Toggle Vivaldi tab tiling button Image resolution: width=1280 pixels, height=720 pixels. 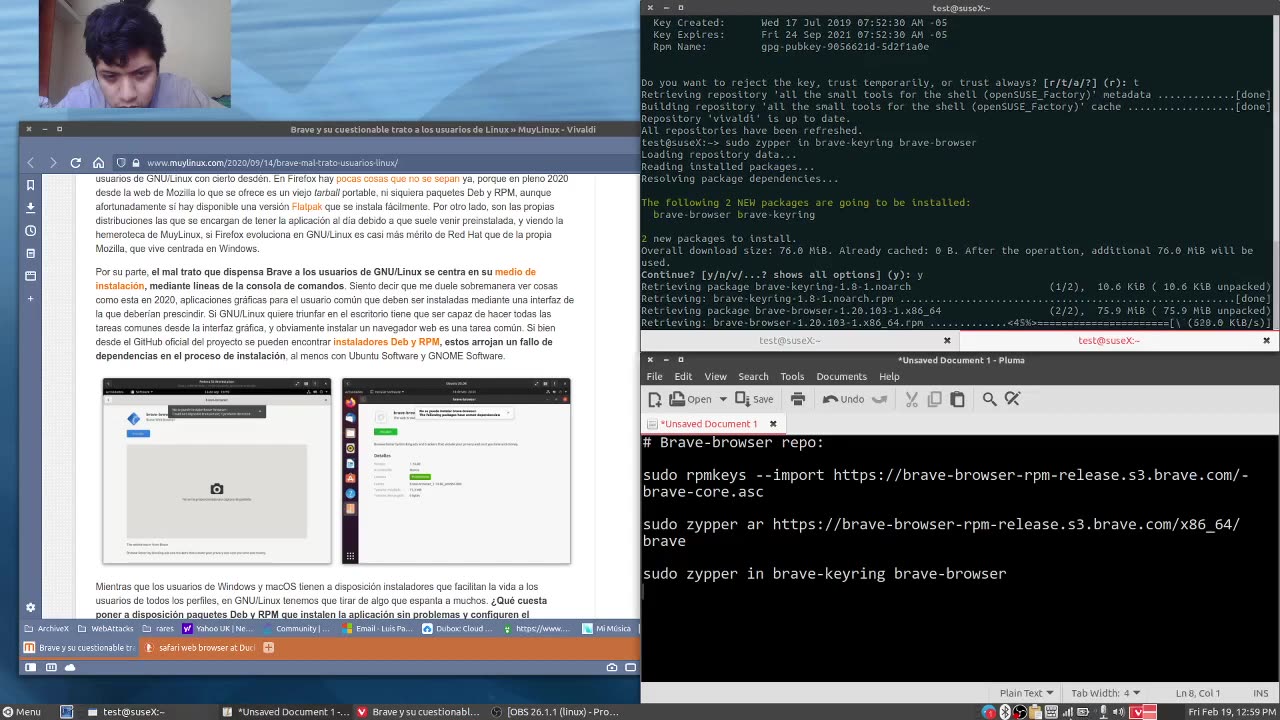coord(51,667)
